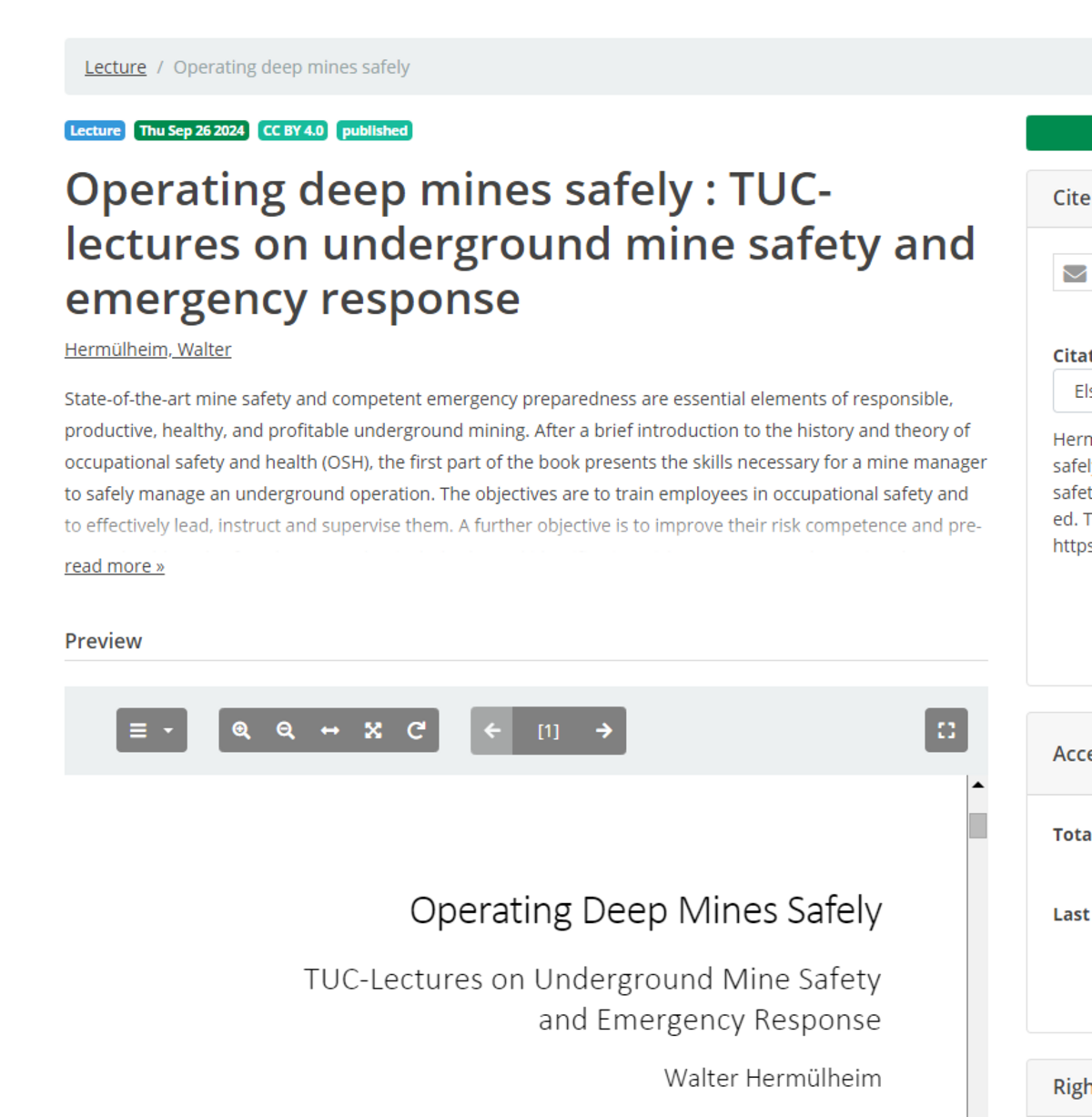The height and width of the screenshot is (1117, 1092).
Task: Open author link Hermülheim, Walter
Action: coord(148,350)
